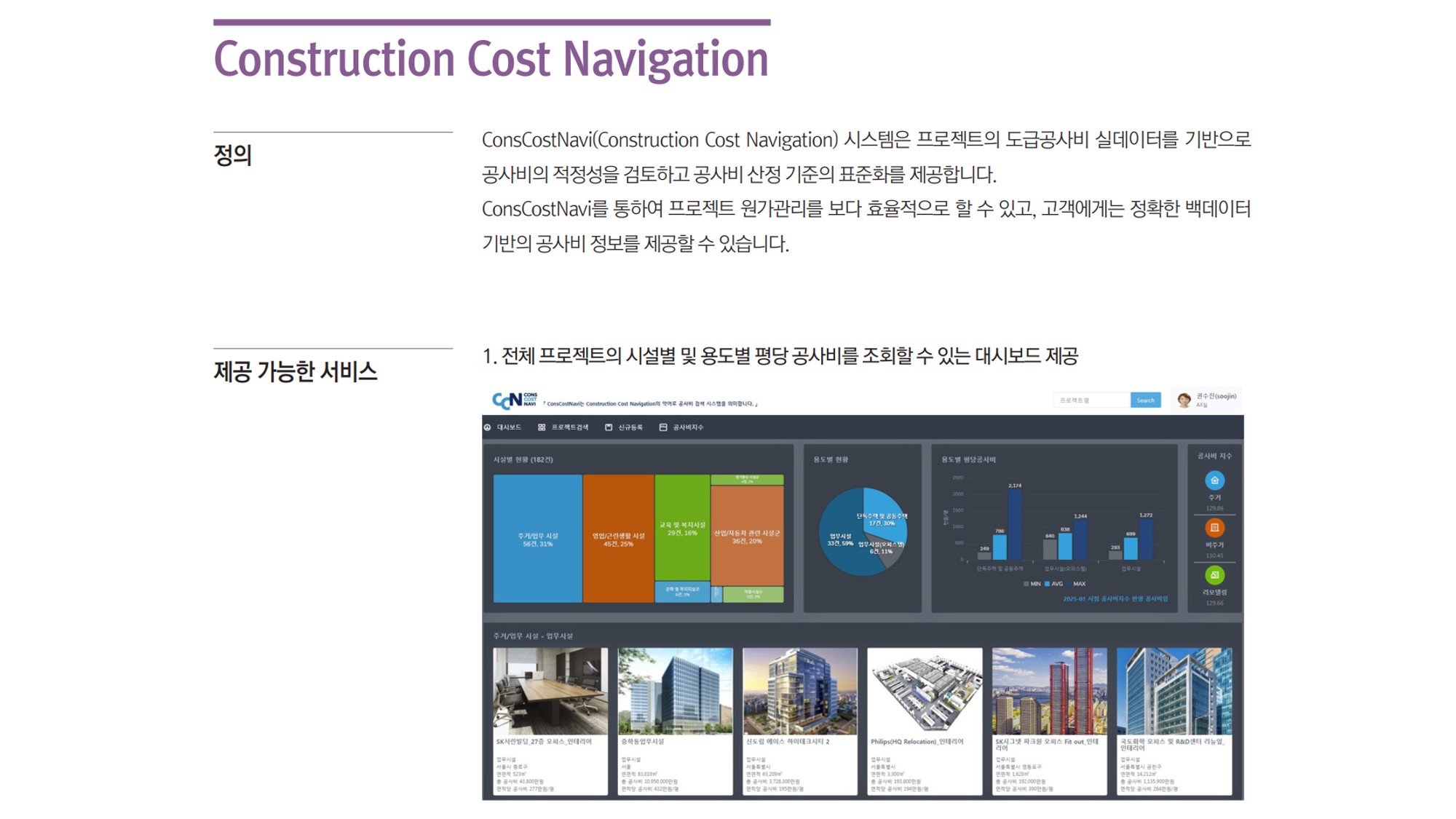
Task: Click the 제공 가능한 서비스 section label
Action: 295,371
